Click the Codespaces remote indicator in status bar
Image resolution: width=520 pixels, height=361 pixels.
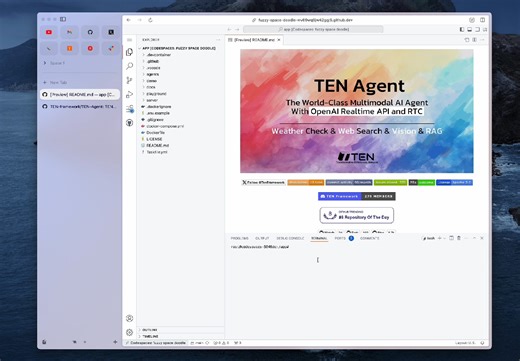[x=155, y=343]
